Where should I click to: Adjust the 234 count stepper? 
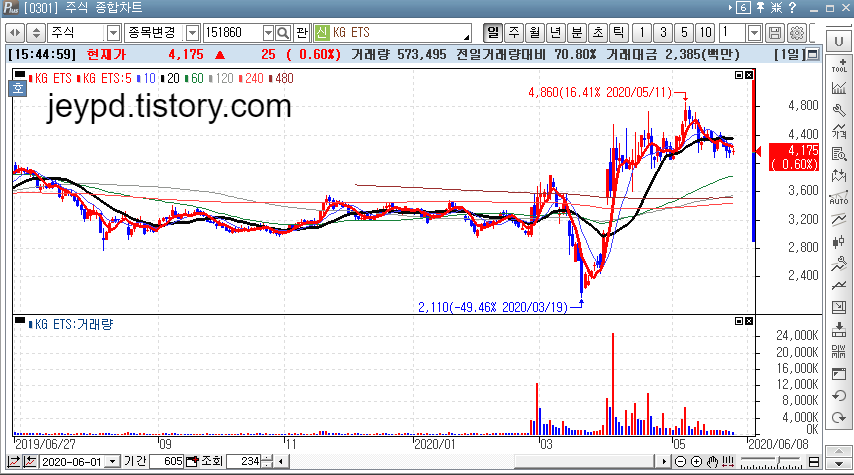click(x=267, y=462)
